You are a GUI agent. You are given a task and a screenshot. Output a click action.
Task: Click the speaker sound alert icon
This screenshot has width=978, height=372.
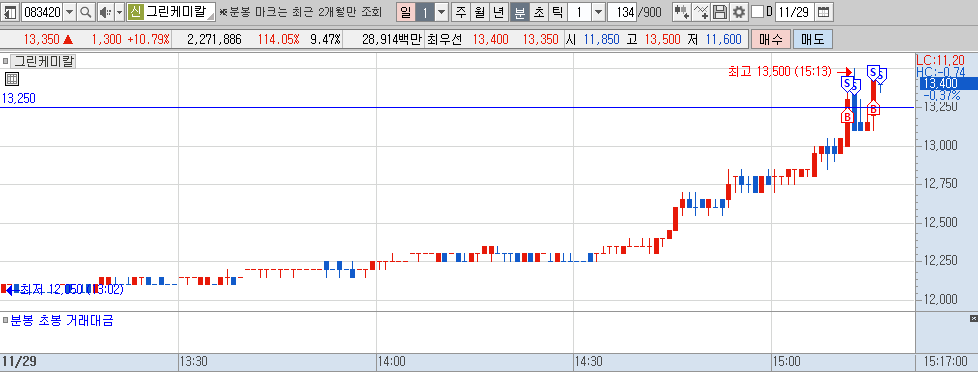105,12
